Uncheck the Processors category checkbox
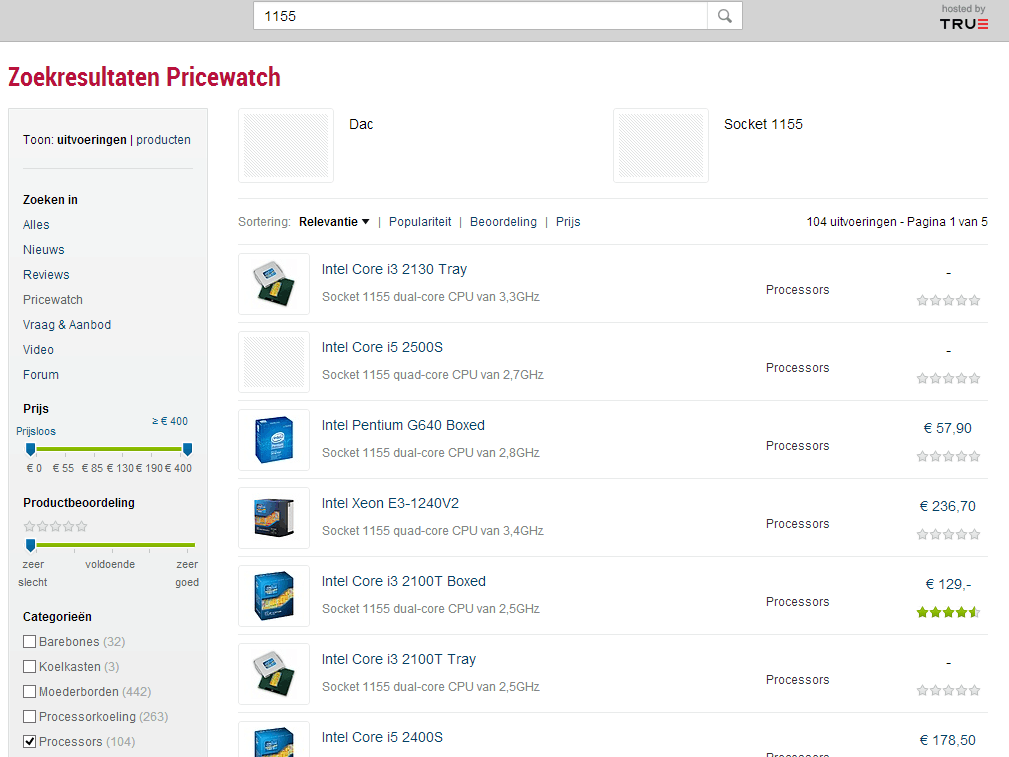The width and height of the screenshot is (1009, 757). pyautogui.click(x=30, y=742)
